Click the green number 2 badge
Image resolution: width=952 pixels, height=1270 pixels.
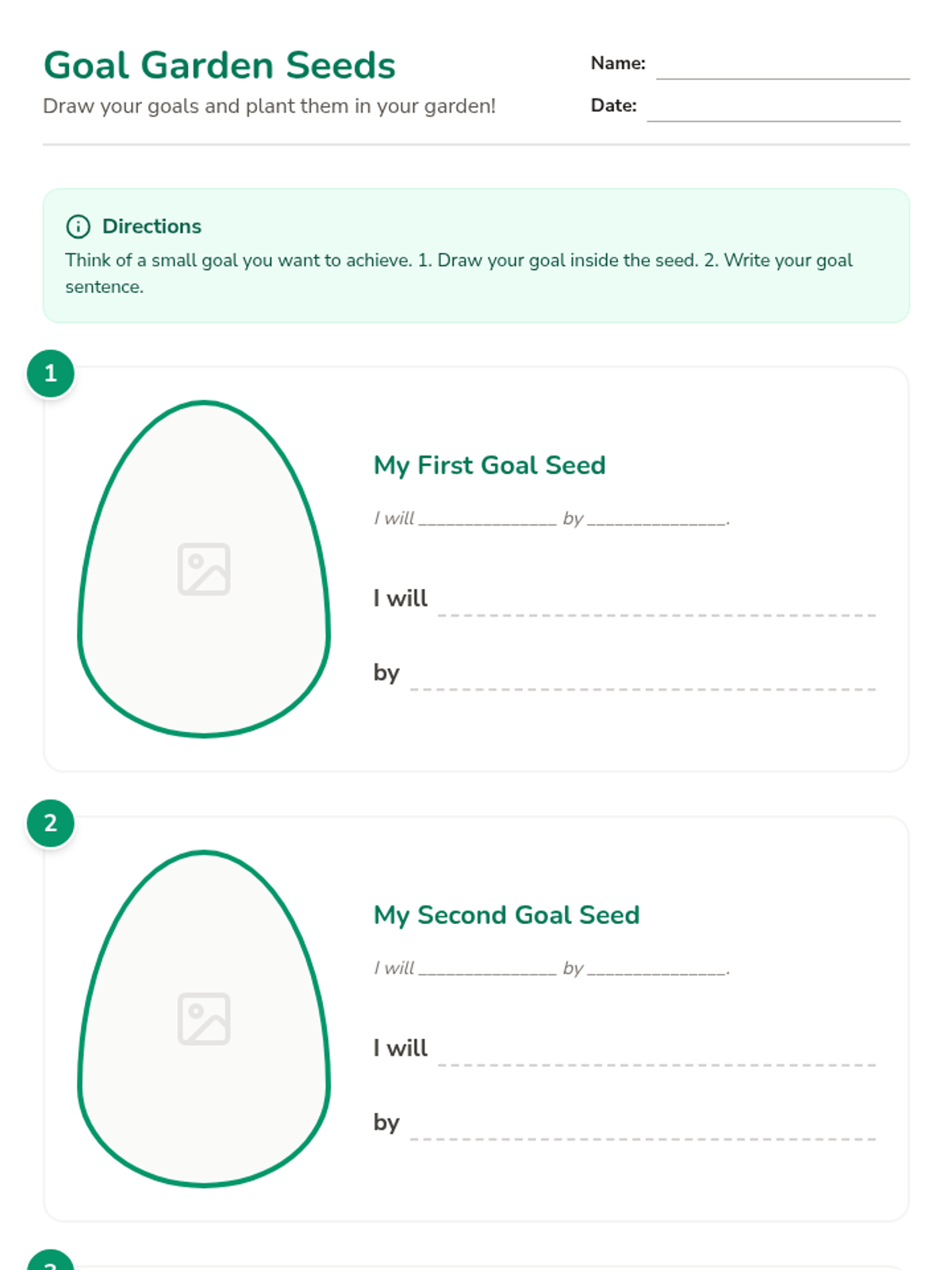pyautogui.click(x=51, y=823)
